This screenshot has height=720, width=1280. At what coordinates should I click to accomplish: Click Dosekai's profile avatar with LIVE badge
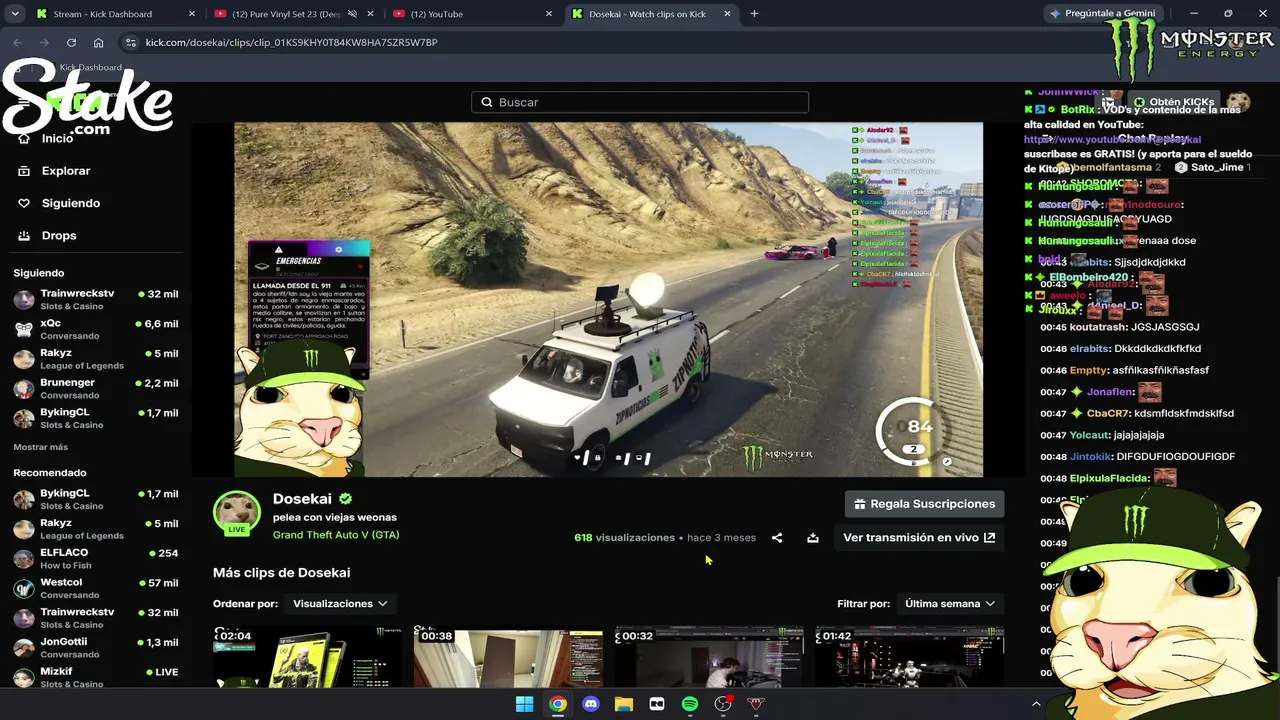point(237,513)
